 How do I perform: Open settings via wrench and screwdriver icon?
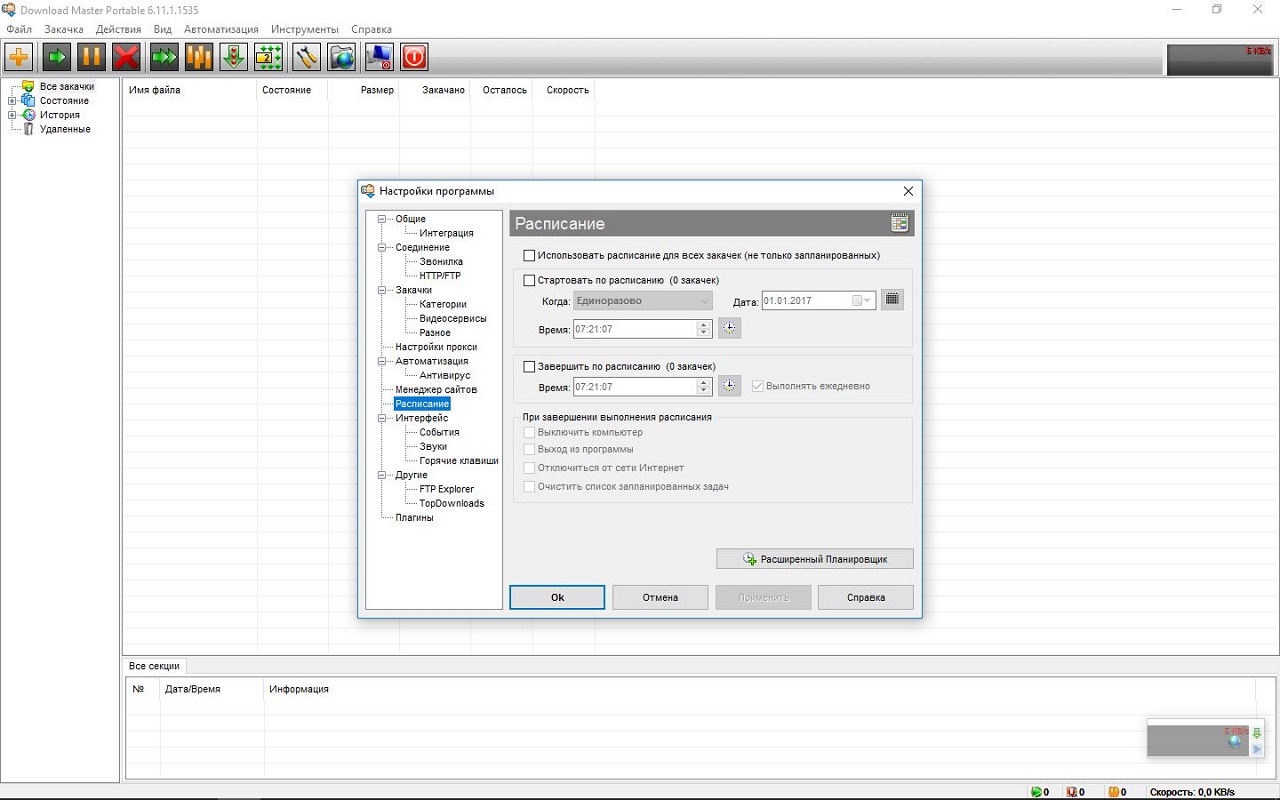tap(306, 57)
